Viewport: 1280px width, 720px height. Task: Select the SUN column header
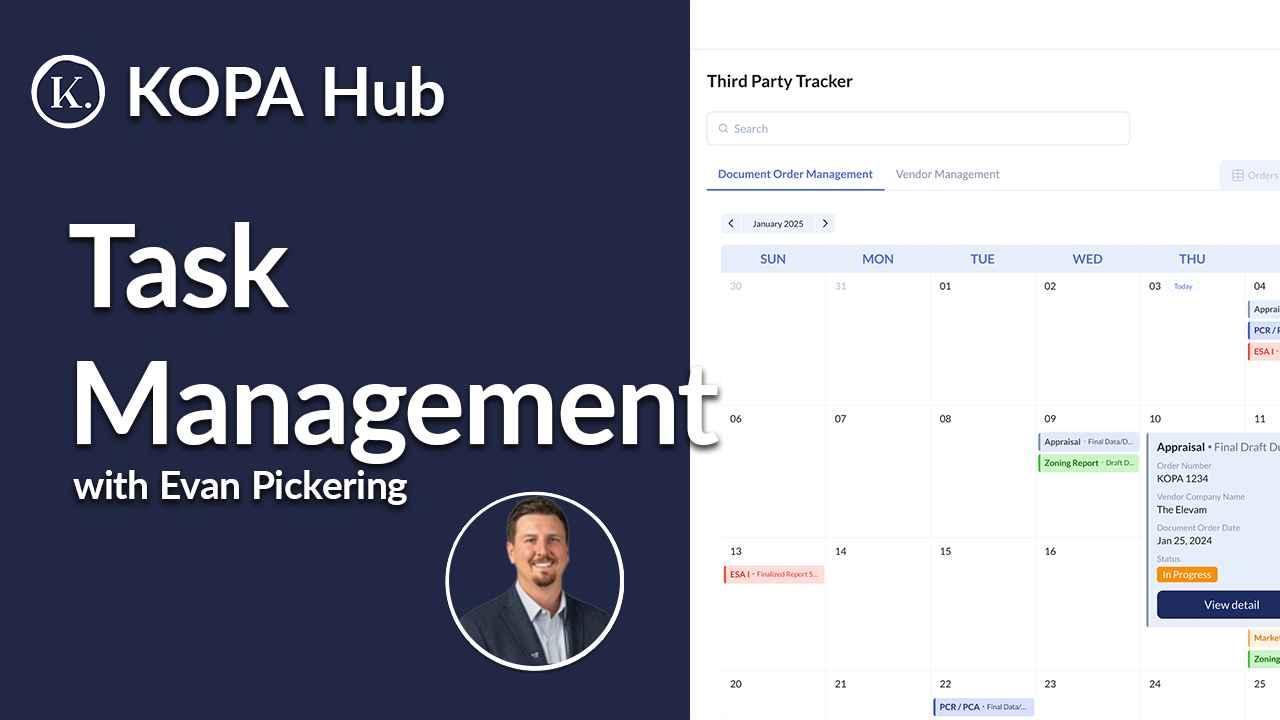pos(773,259)
